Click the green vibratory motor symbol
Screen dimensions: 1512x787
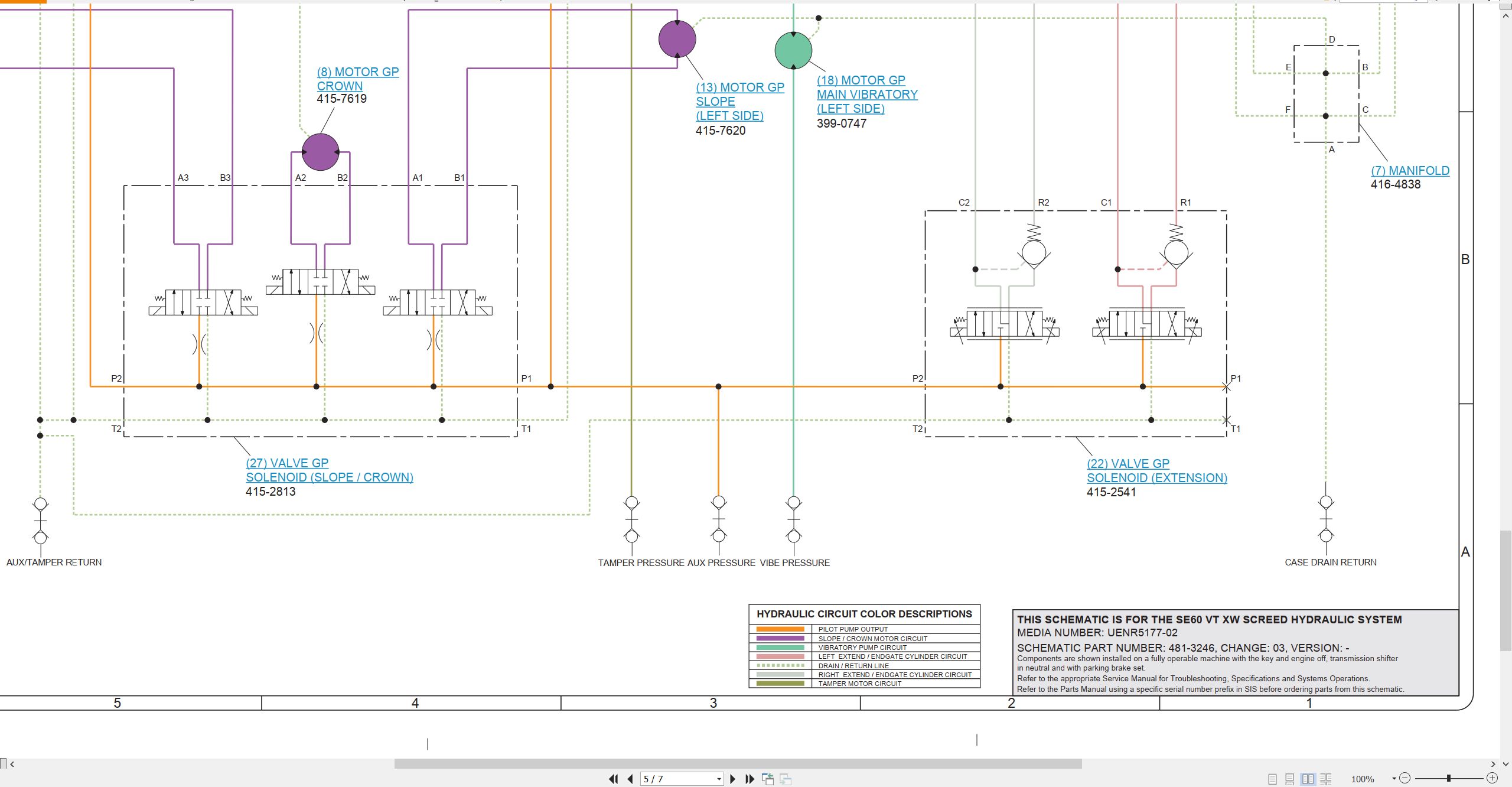pos(793,50)
